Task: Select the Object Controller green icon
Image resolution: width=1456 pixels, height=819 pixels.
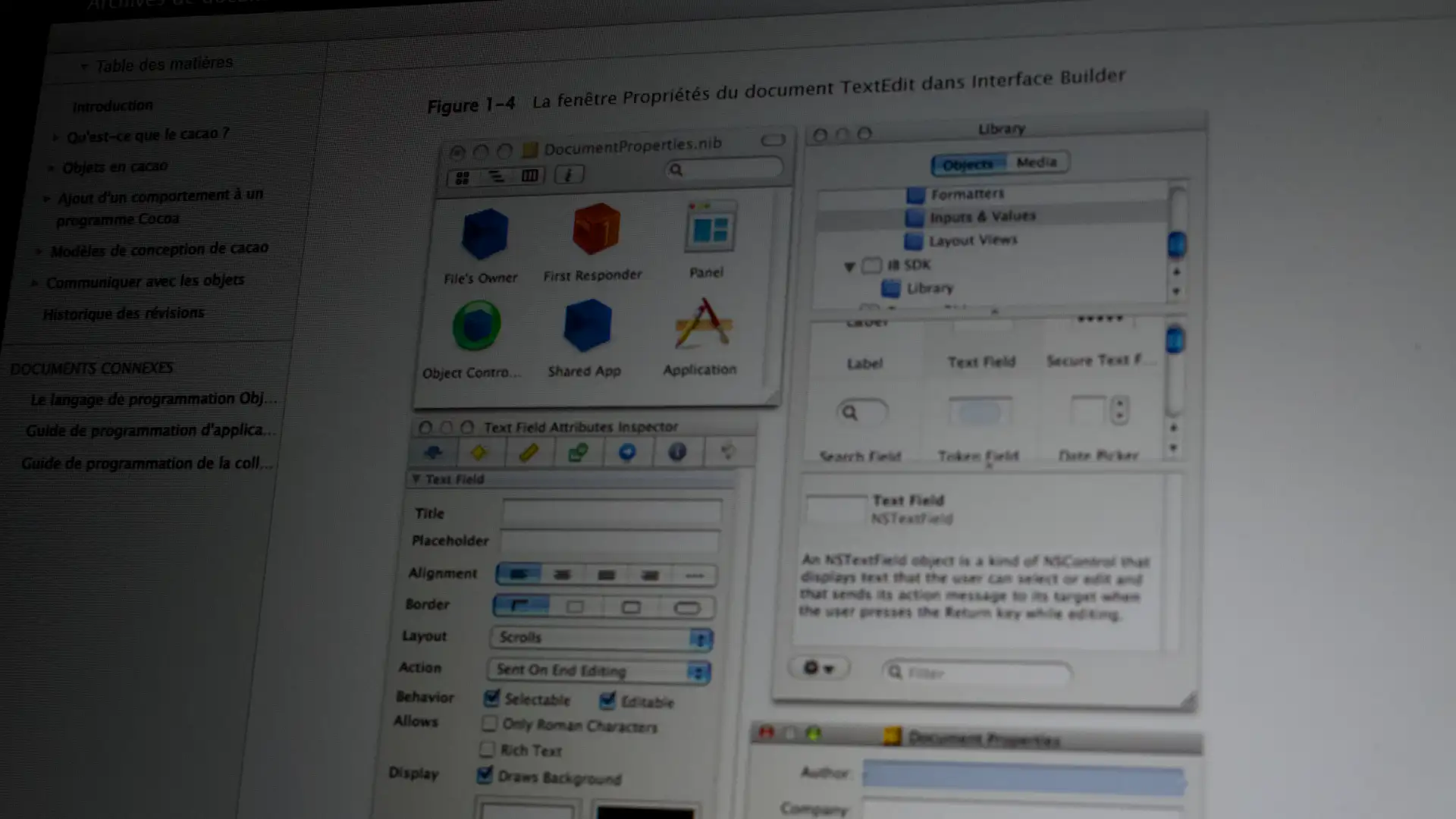Action: 477,325
